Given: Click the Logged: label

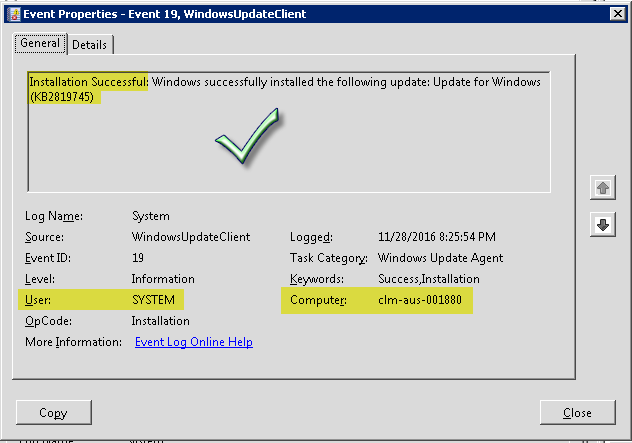Looking at the screenshot, I should coord(312,237).
